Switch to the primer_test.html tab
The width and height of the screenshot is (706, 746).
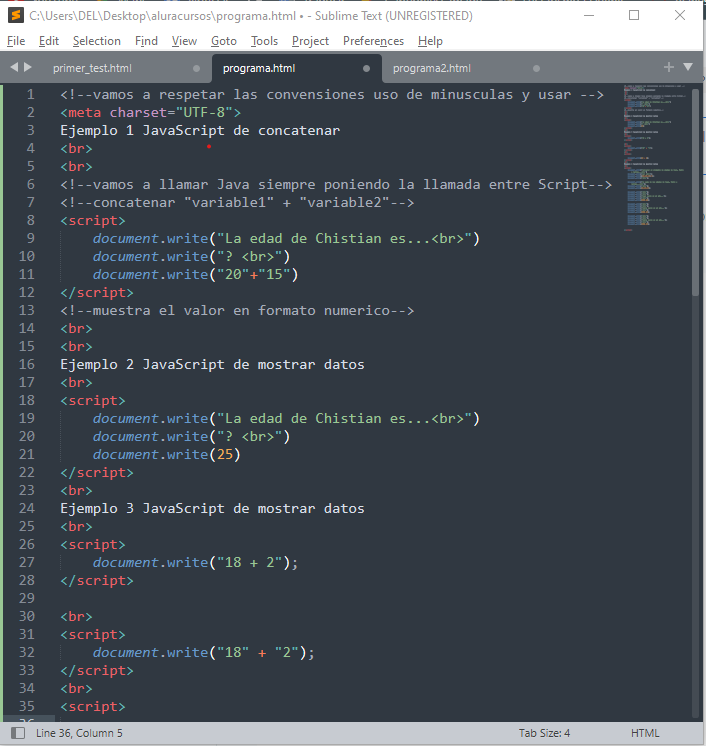click(x=92, y=69)
